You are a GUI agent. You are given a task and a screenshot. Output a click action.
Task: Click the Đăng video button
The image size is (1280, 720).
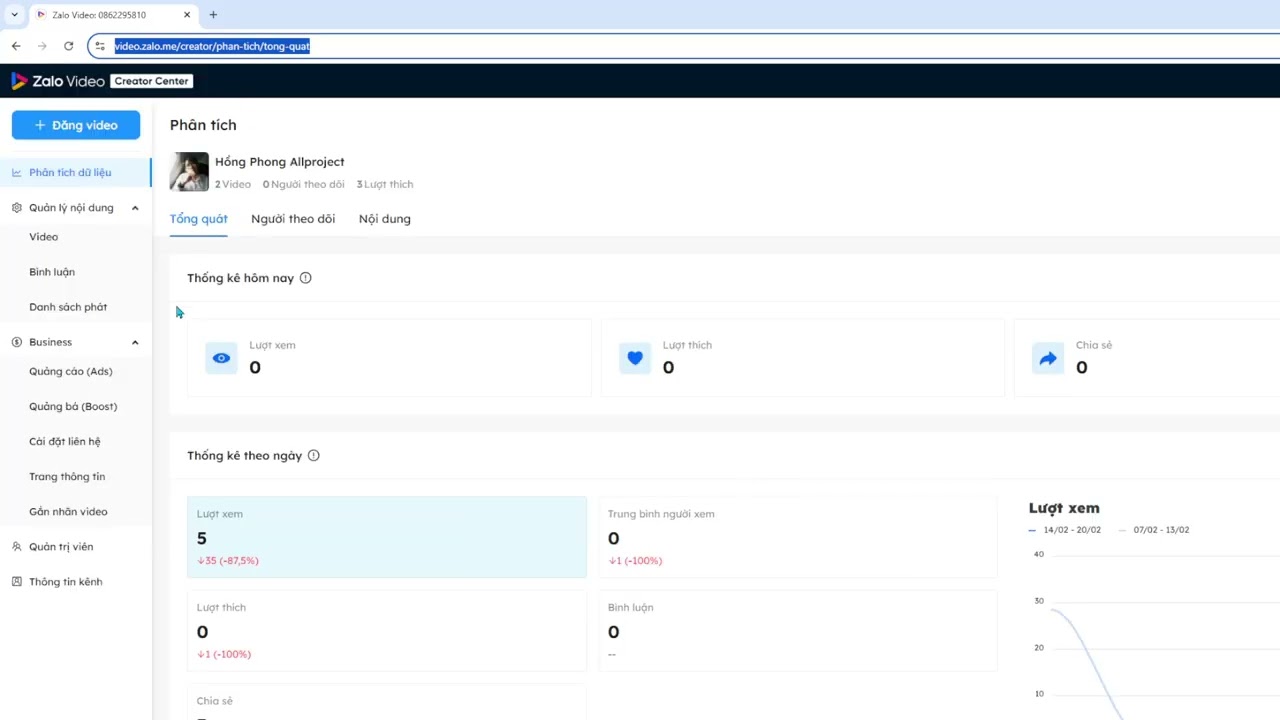pos(76,125)
